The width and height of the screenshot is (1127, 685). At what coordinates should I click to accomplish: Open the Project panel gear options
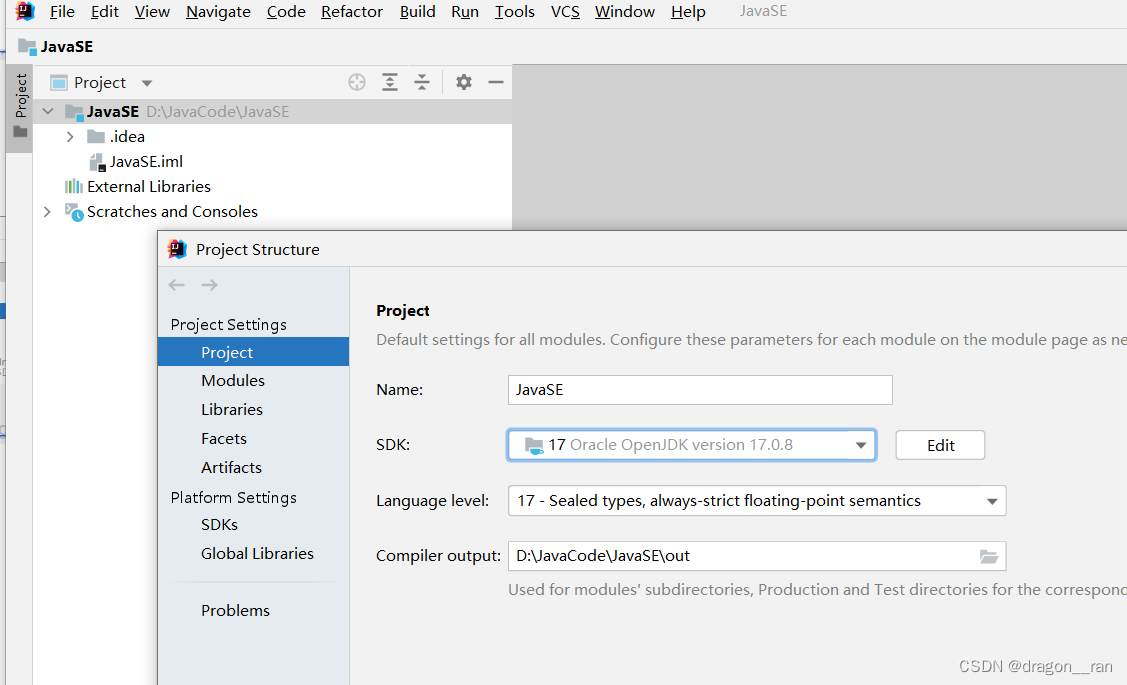pos(464,82)
